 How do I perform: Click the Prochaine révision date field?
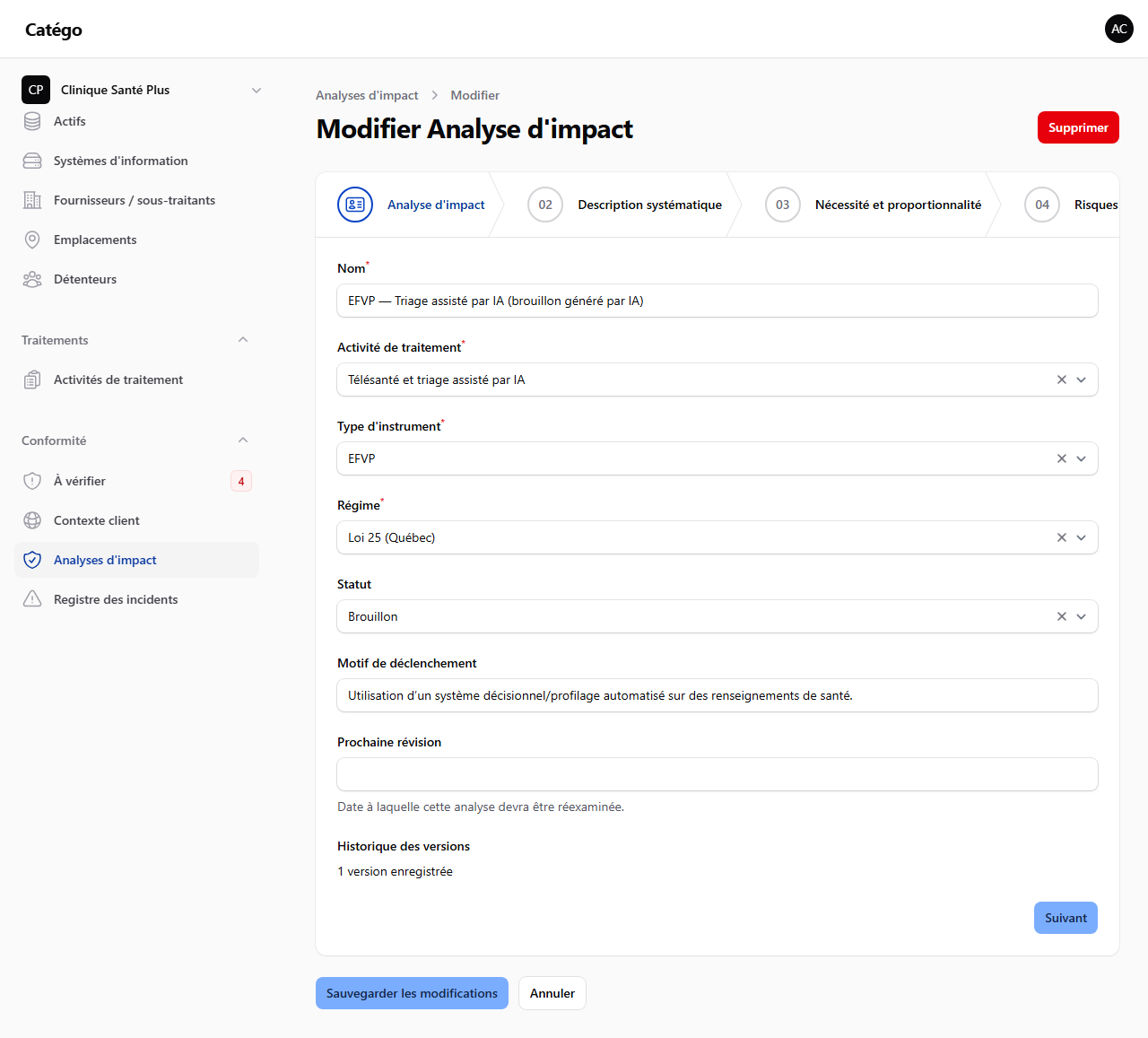pos(717,774)
